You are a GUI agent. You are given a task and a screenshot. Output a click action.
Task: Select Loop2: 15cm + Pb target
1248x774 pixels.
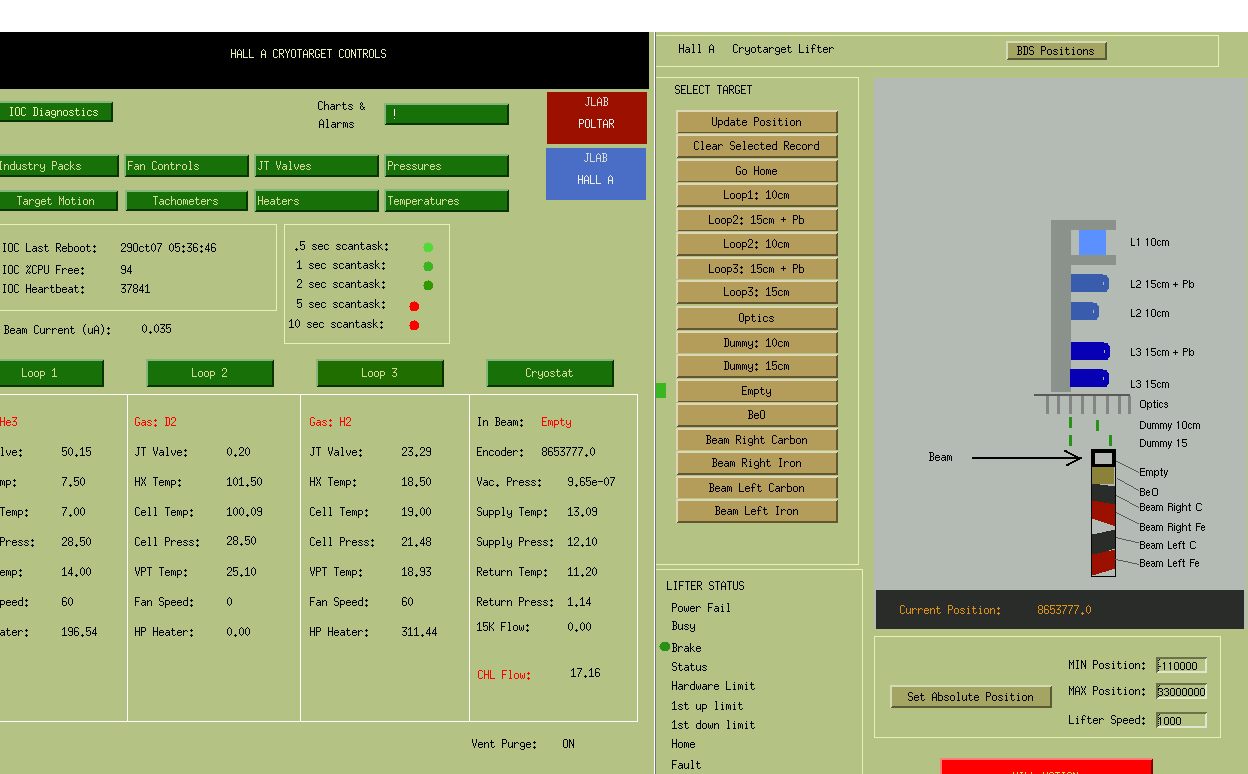[757, 220]
